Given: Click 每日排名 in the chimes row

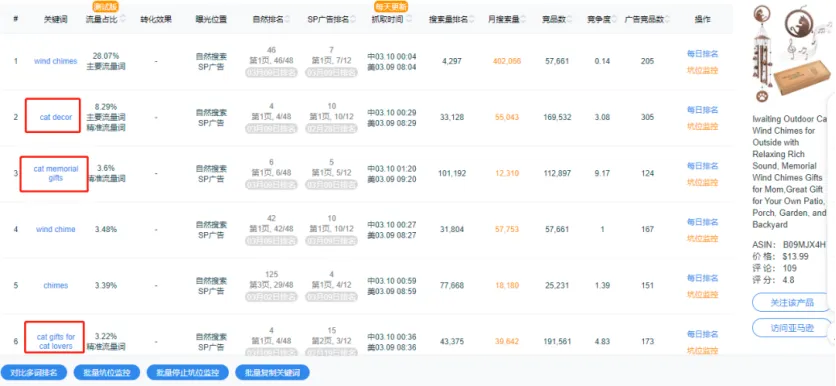Looking at the screenshot, I should (702, 278).
